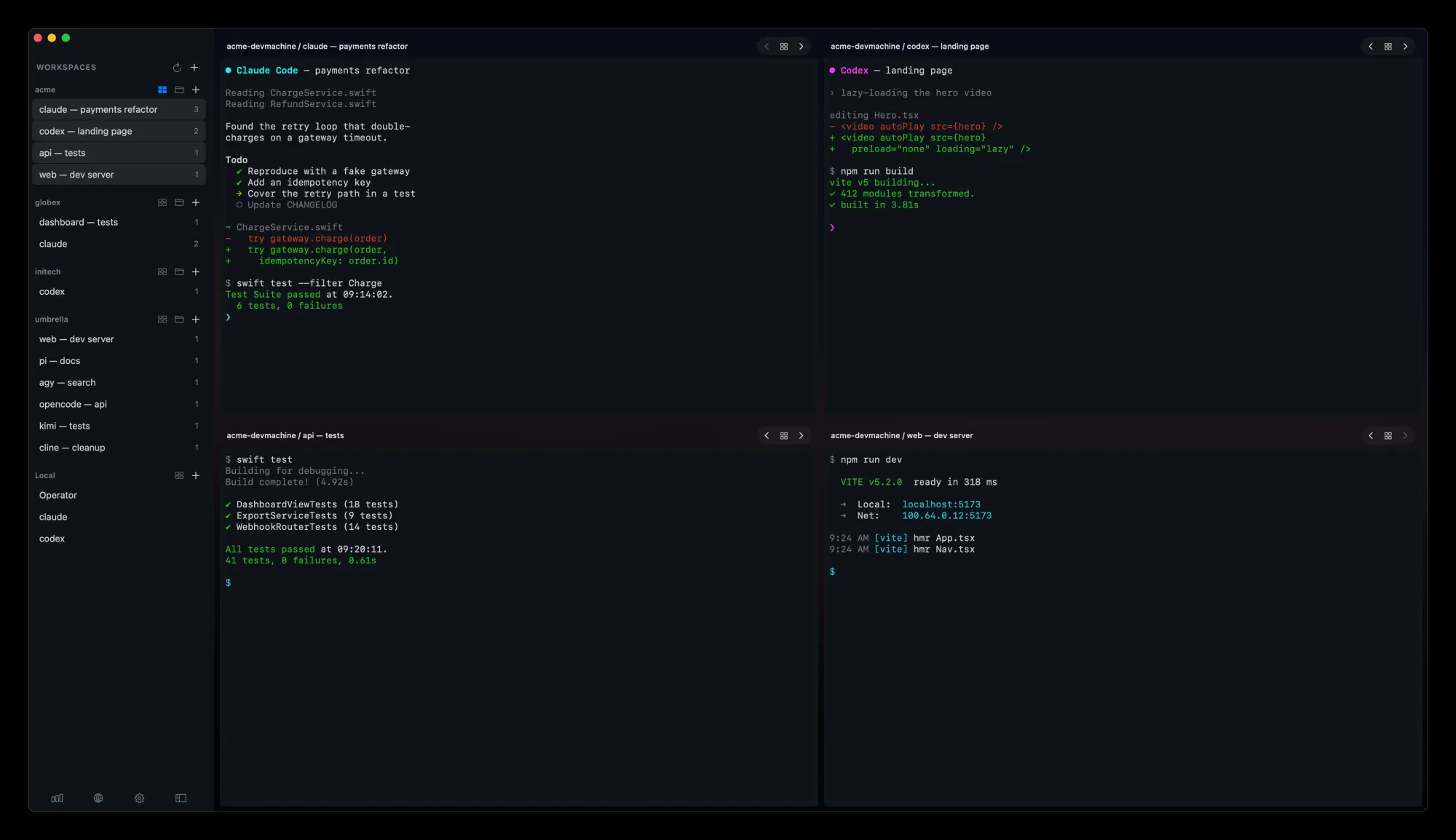Open folder icon in acme group
This screenshot has height=840, width=1456.
point(179,90)
